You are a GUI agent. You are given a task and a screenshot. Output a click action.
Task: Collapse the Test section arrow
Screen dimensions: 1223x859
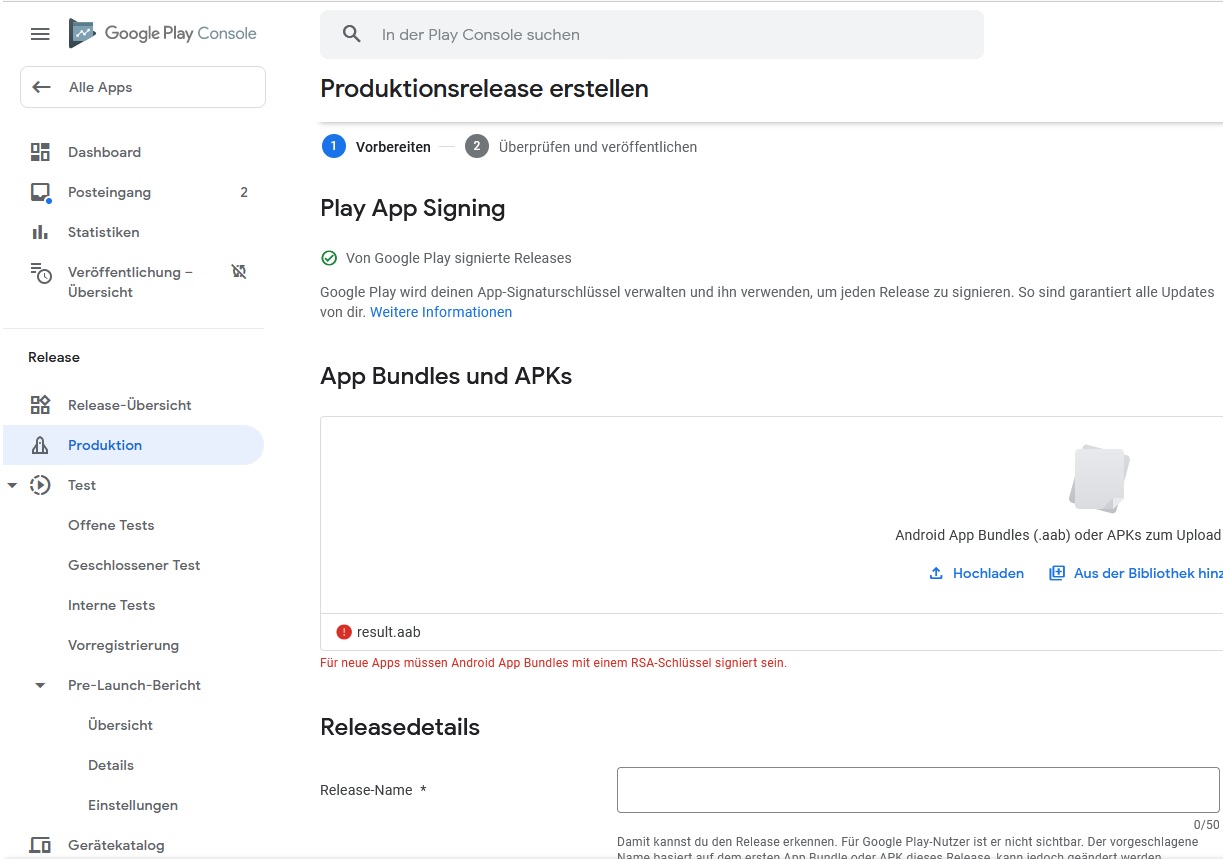click(12, 485)
